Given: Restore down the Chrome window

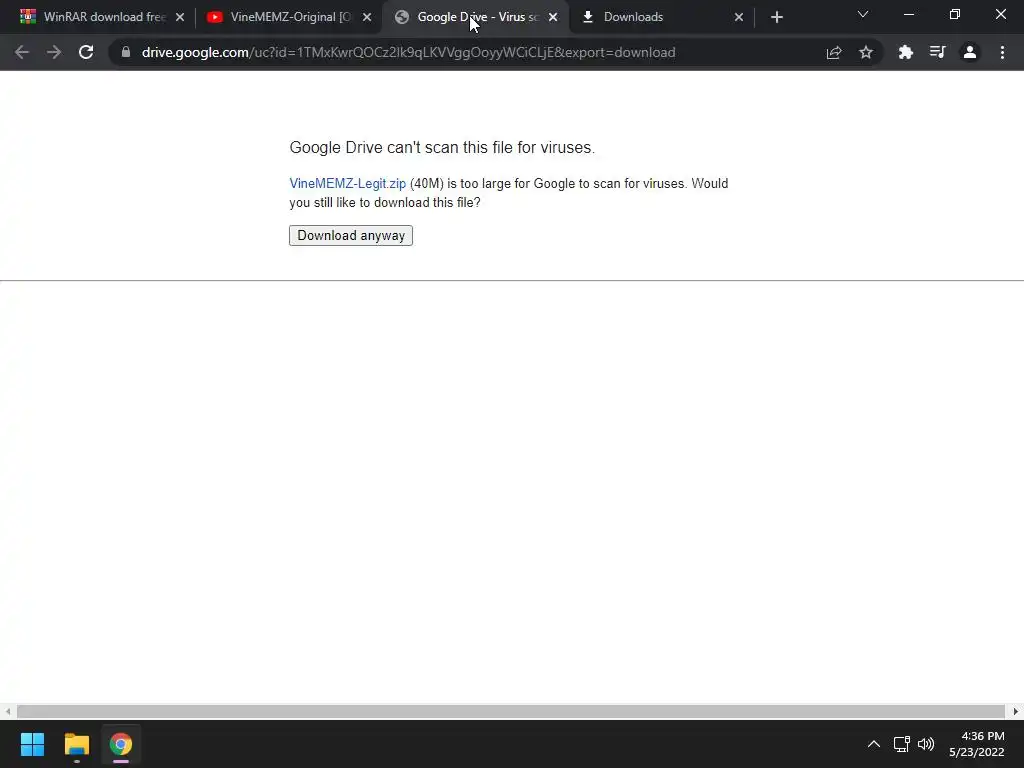Looking at the screenshot, I should click(955, 14).
